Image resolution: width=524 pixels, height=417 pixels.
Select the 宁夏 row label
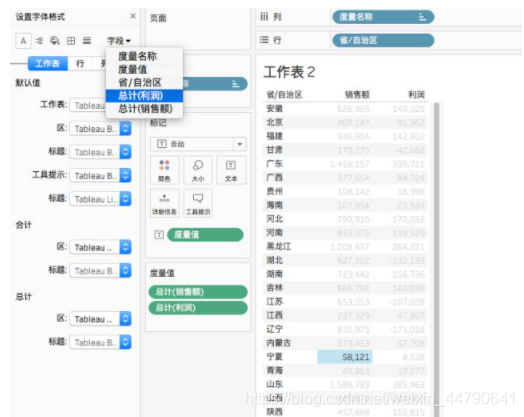click(x=274, y=357)
